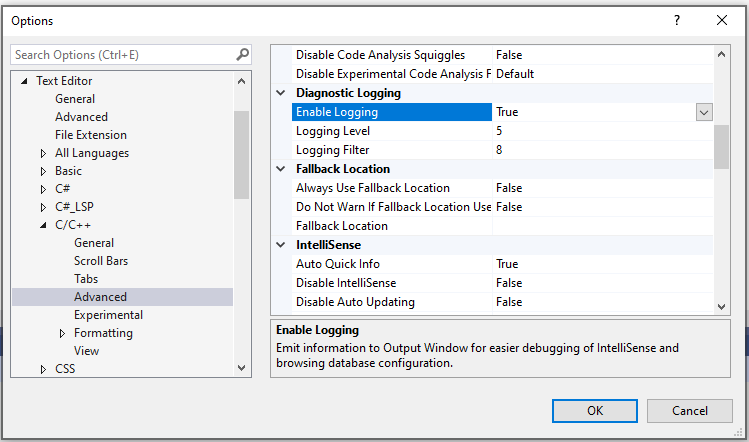
Task: Click the Auto Quick Info True value
Action: [x=507, y=264]
